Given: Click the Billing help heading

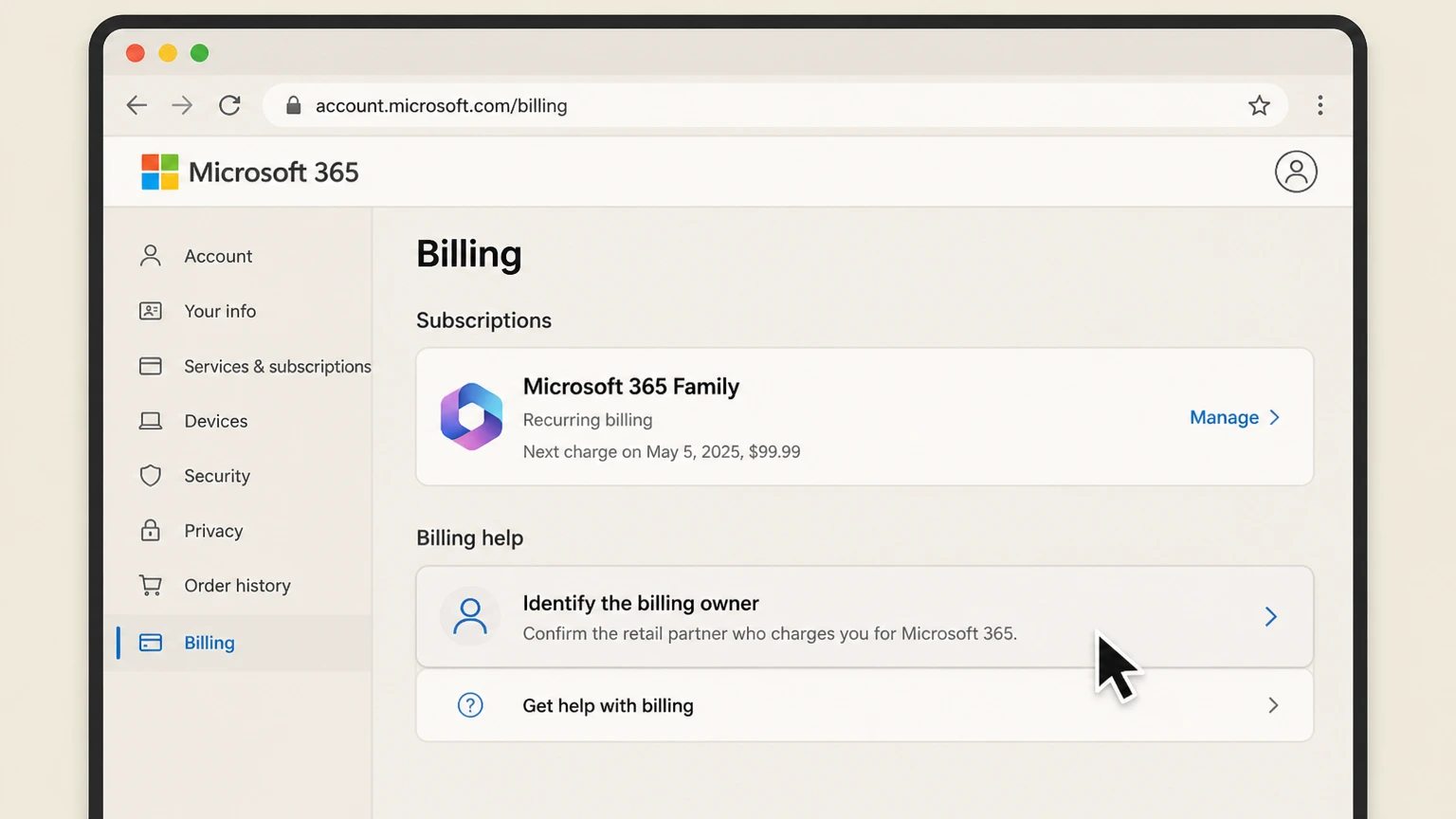Looking at the screenshot, I should 469,537.
